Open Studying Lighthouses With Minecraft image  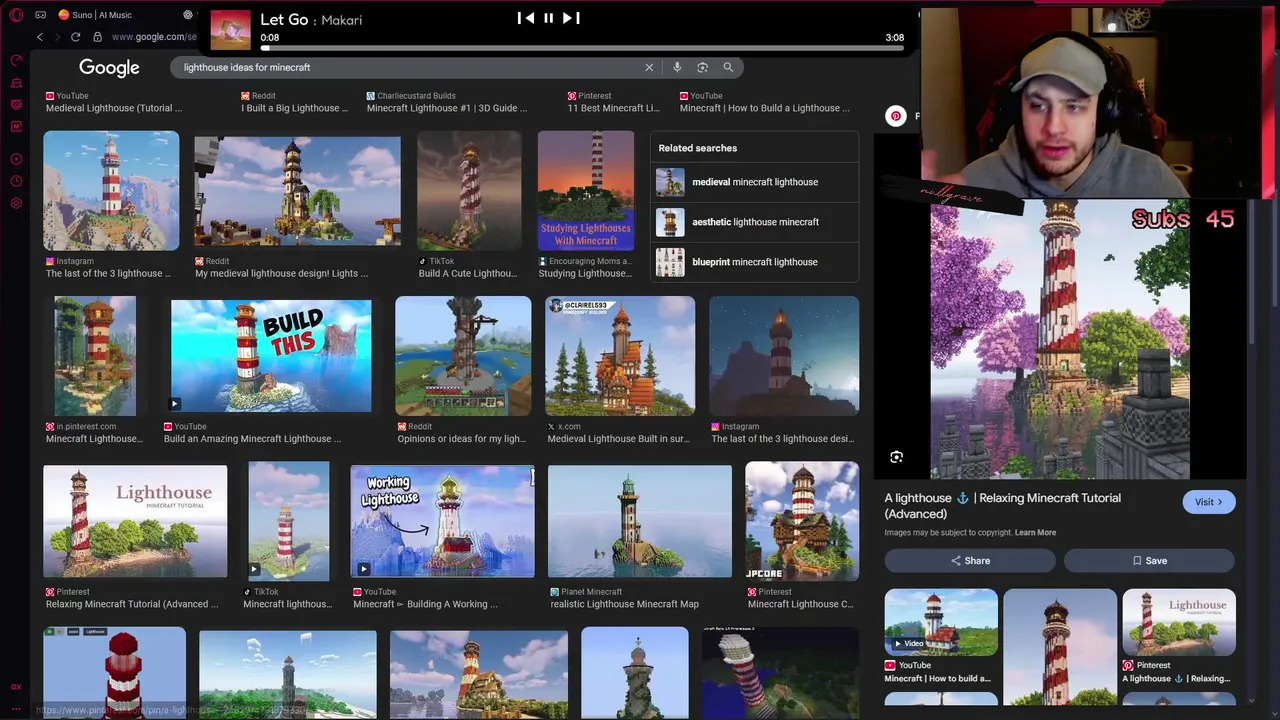tap(586, 190)
